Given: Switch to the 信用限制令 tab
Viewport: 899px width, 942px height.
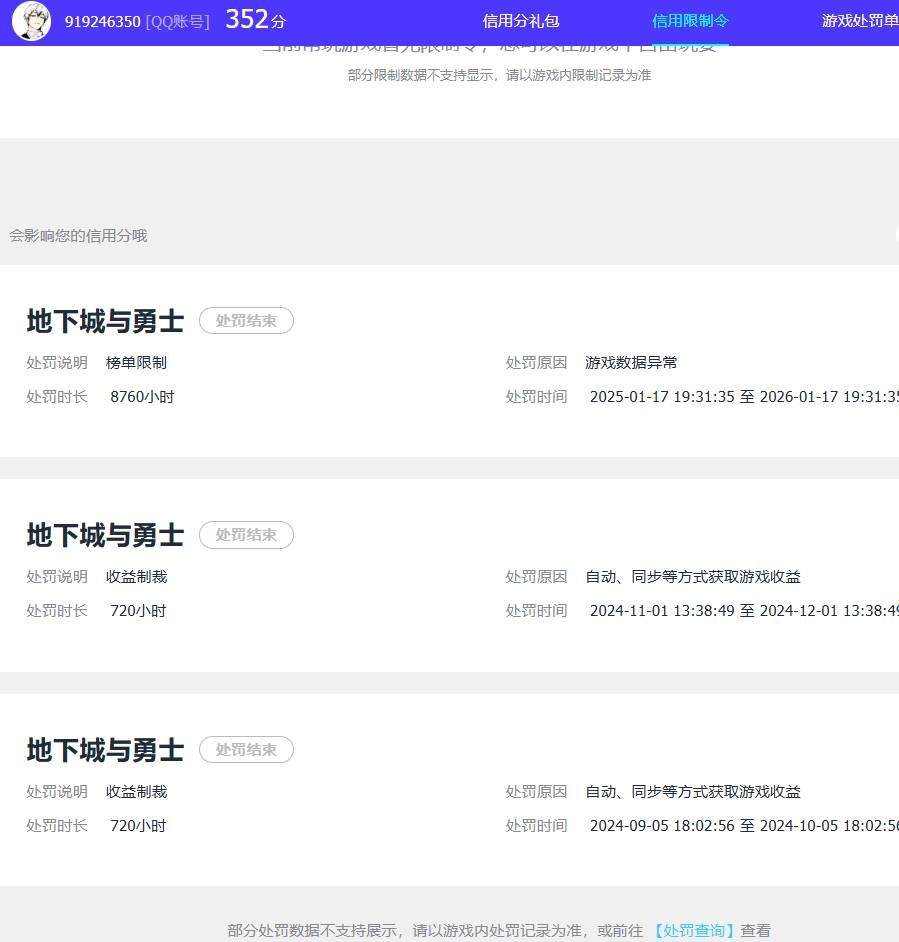Looking at the screenshot, I should [x=690, y=21].
